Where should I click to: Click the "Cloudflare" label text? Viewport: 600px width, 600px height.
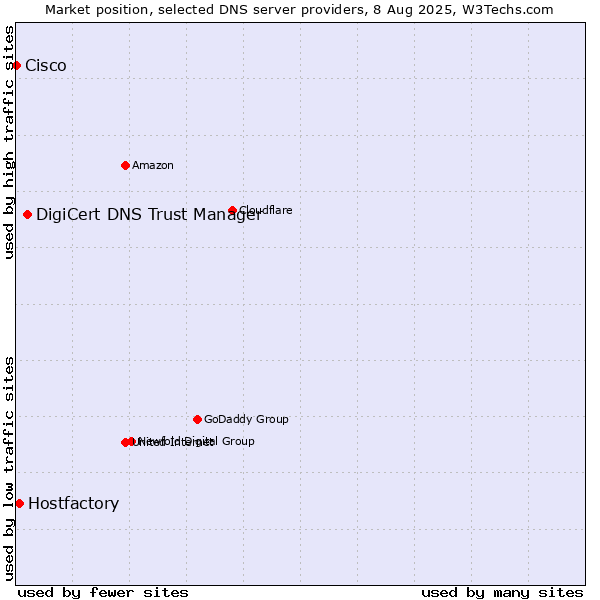(266, 210)
